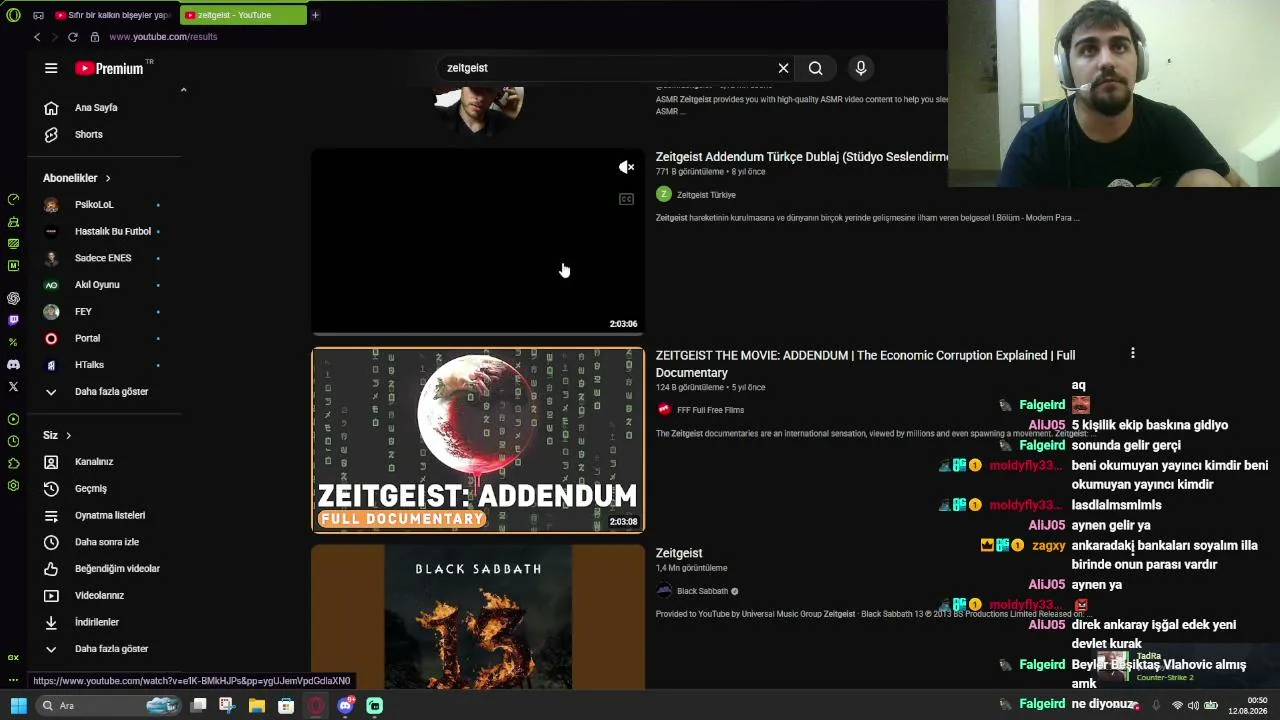
Task: Select the zeitgeist - YouTube tab
Action: [x=243, y=15]
